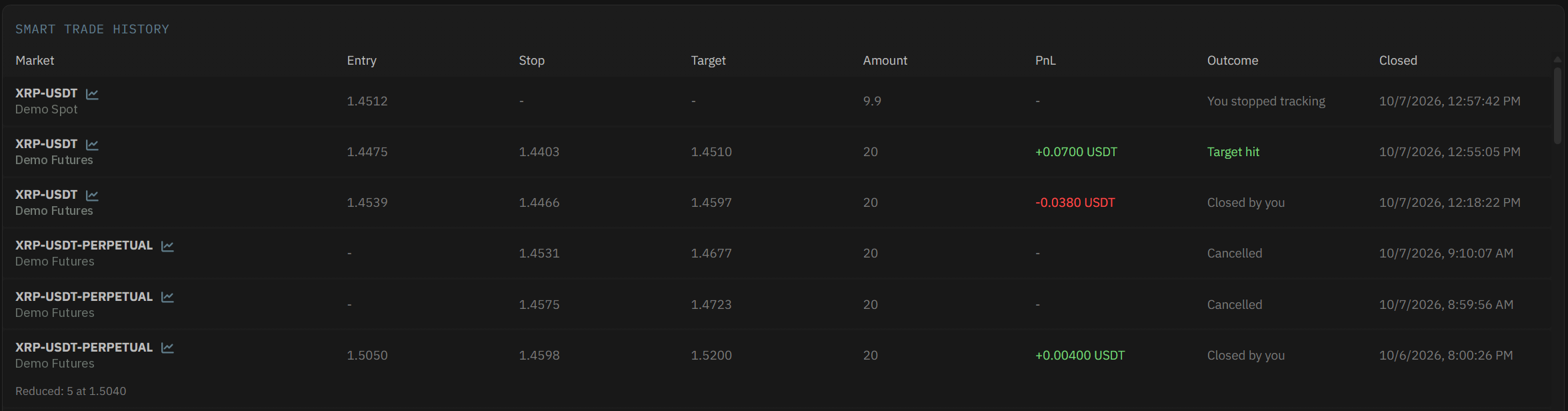
Task: Open chart icon for XRP-USDT Demo Spot trade
Action: [92, 94]
